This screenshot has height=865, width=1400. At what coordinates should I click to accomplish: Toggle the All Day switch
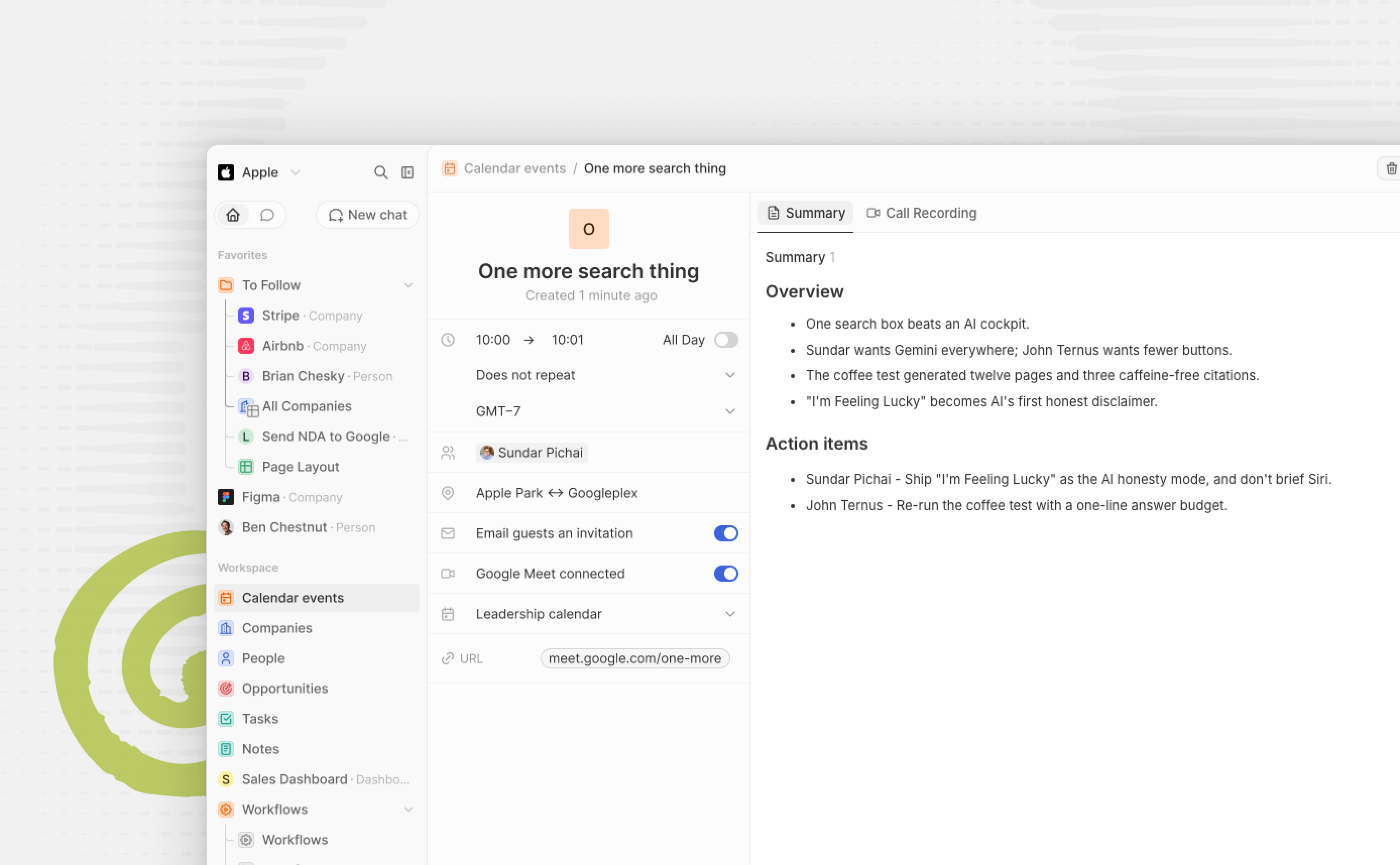coord(726,340)
